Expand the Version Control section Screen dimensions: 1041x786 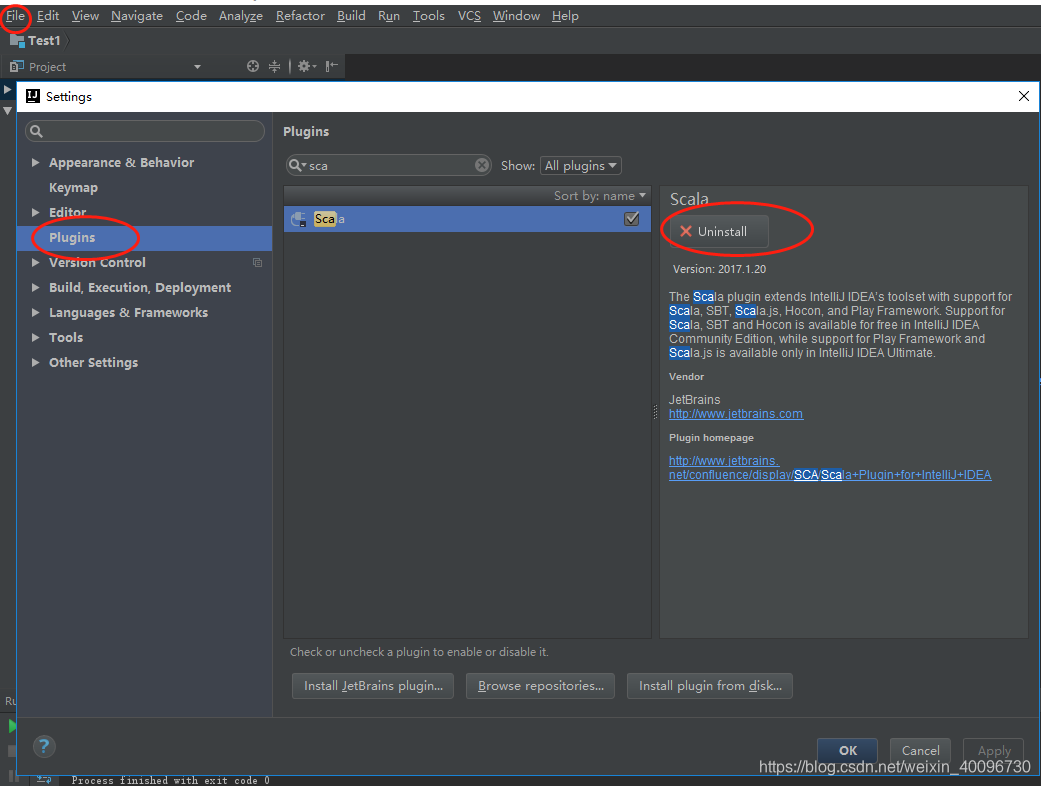(x=35, y=263)
